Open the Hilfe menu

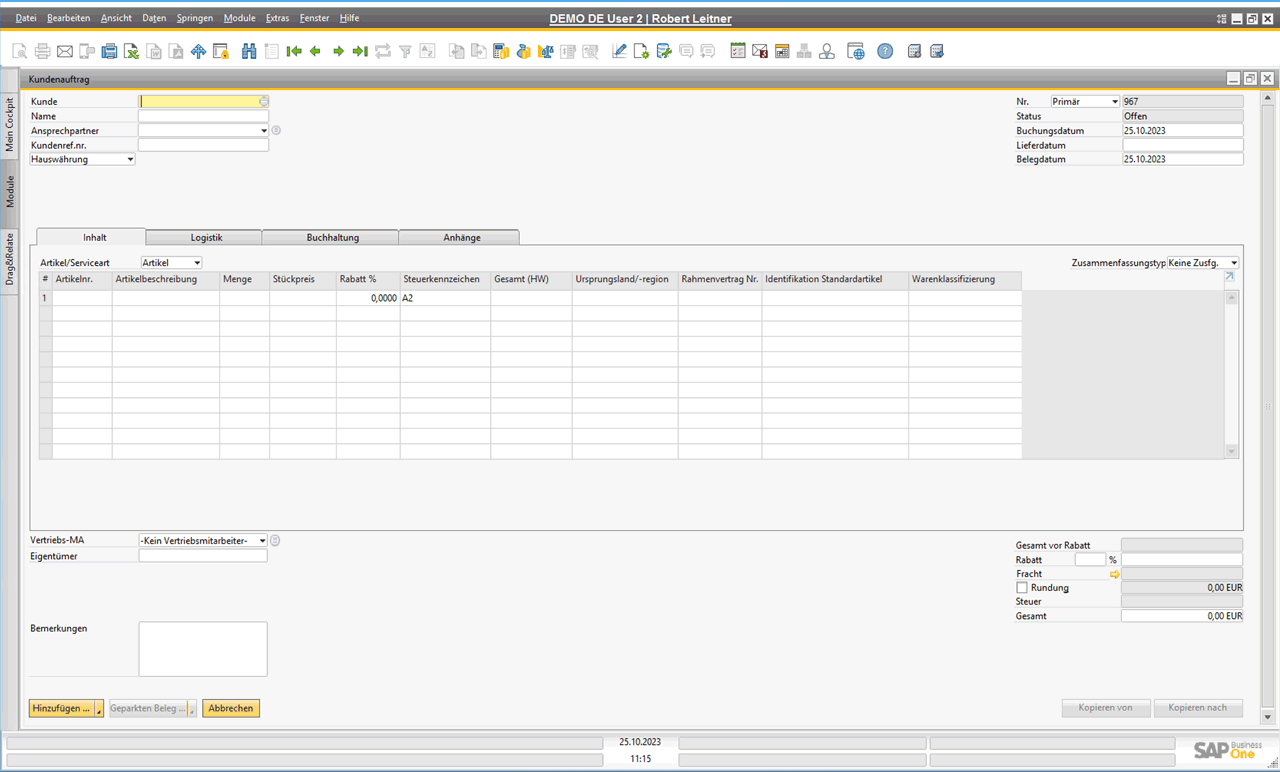tap(349, 18)
